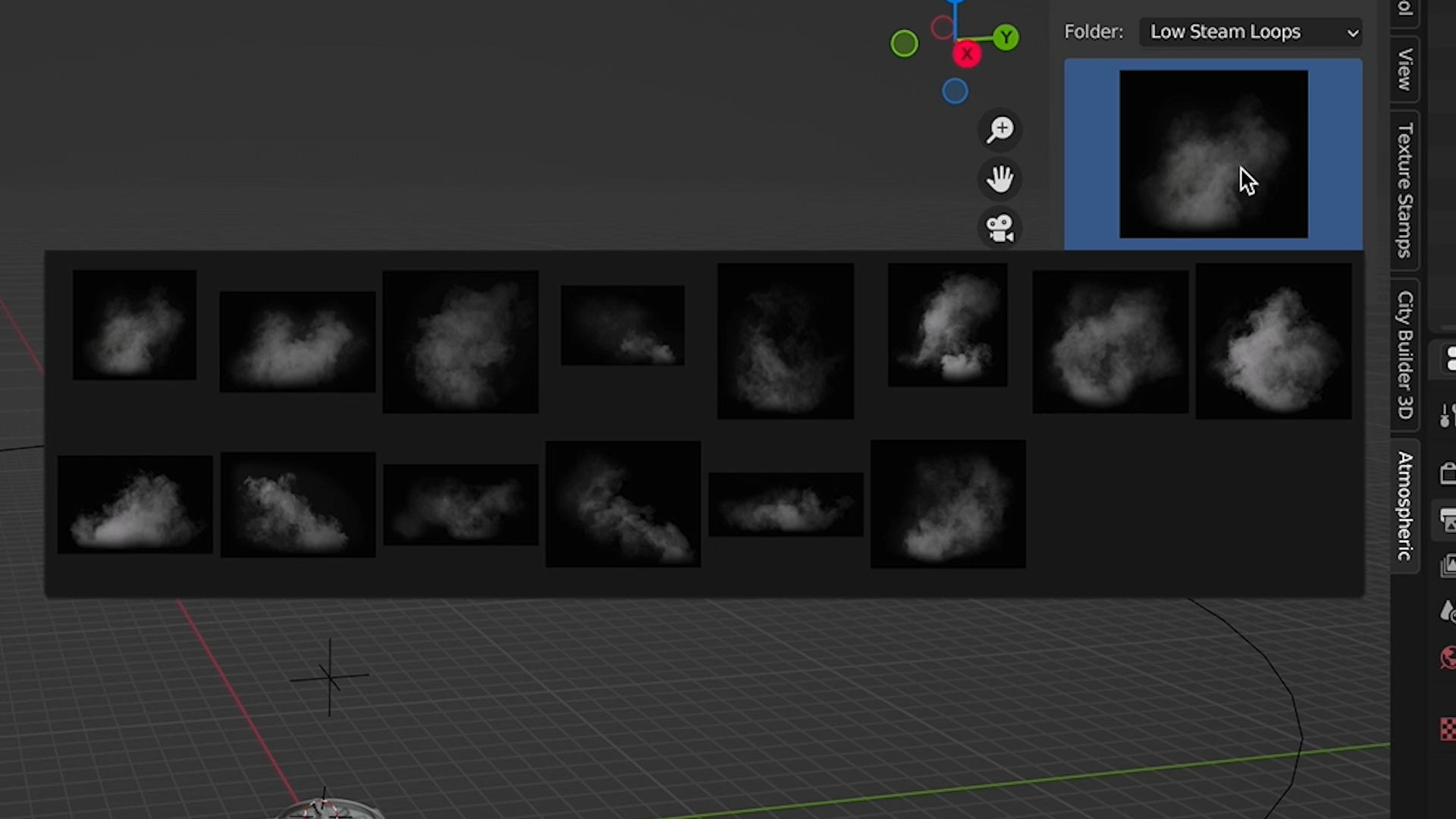Click the camera view icon
Viewport: 1456px width, 819px height.
(1000, 229)
